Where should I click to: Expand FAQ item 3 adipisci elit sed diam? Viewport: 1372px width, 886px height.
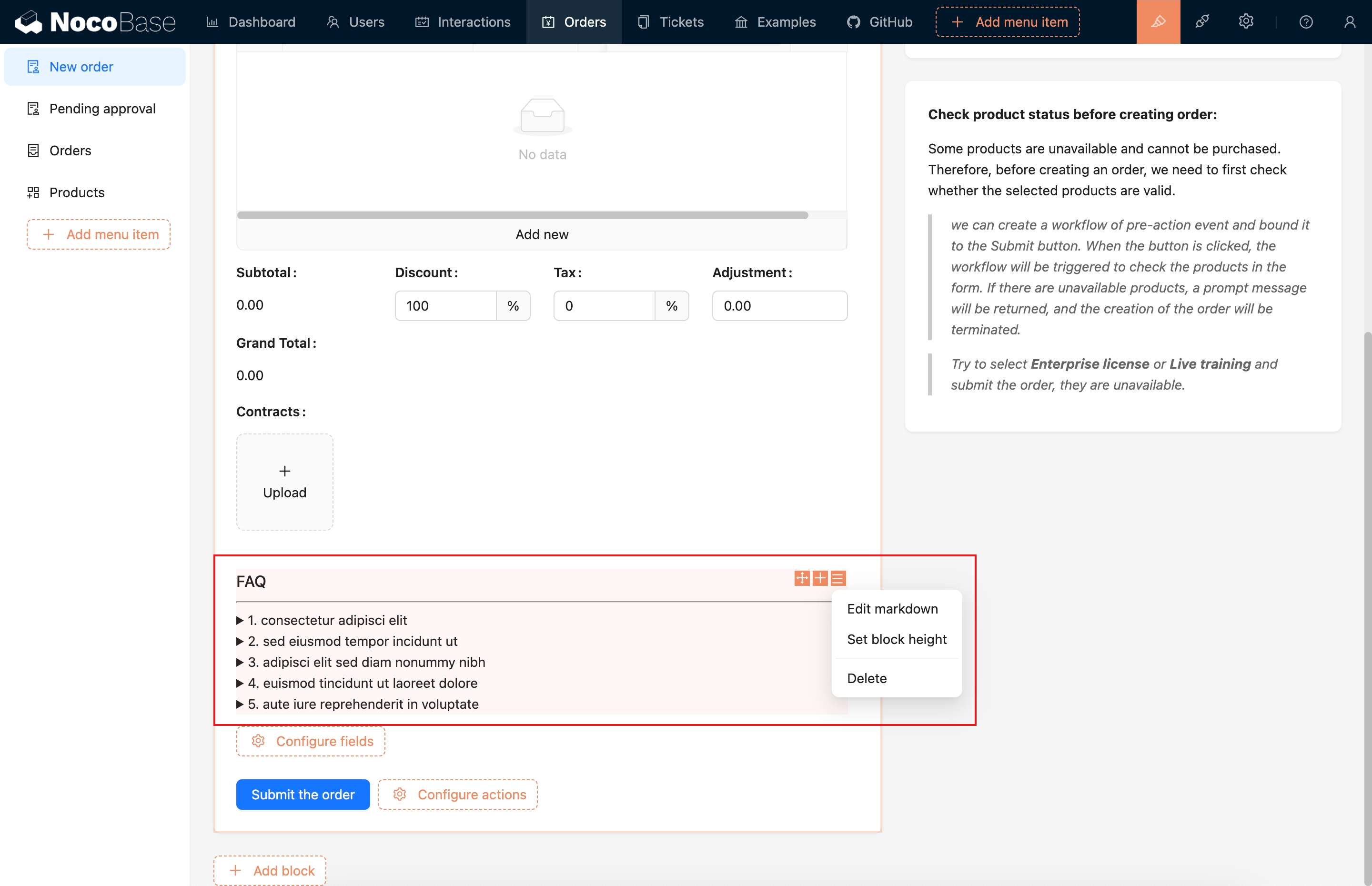coord(366,662)
